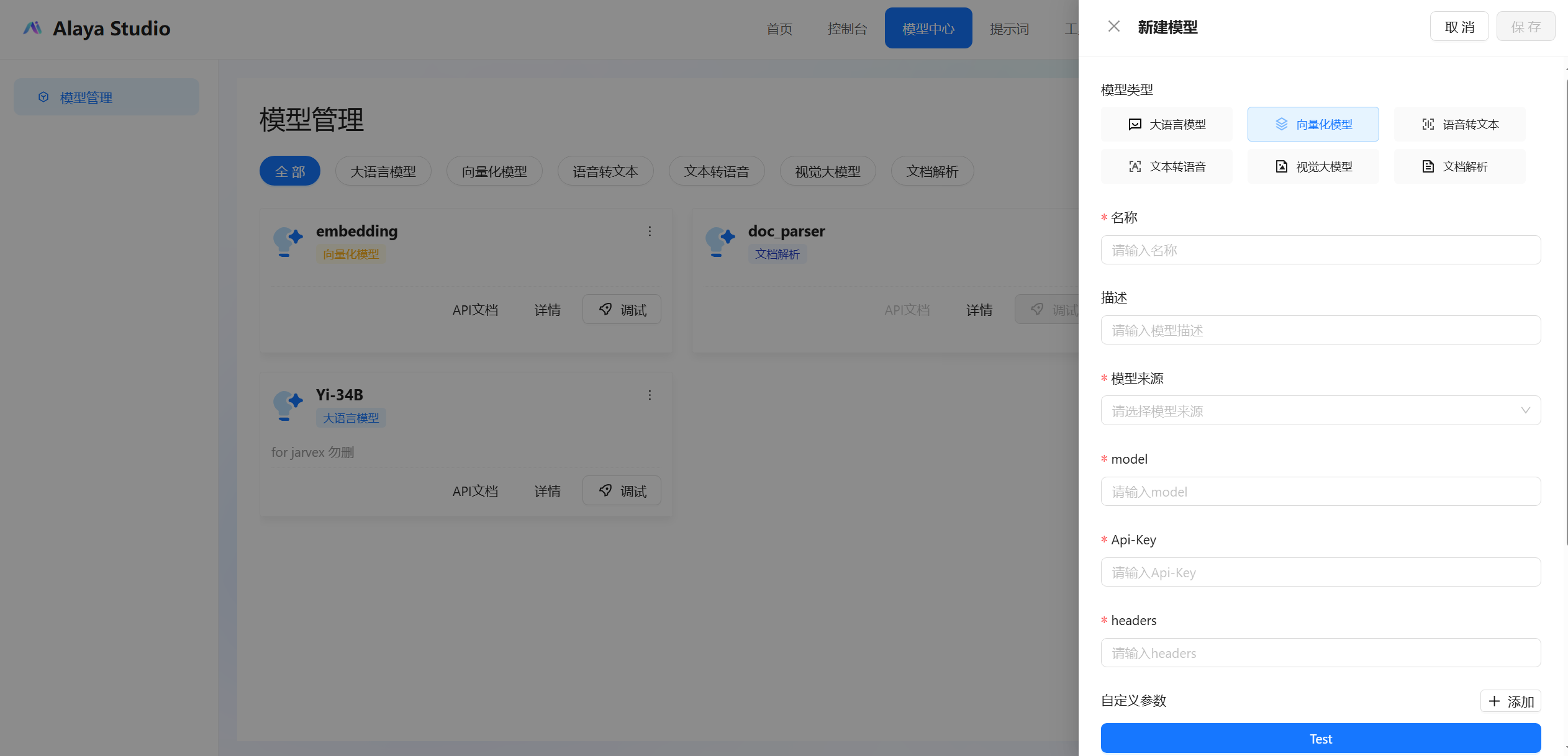Screen dimensions: 1568x756
Task: Click the Alaya Studio logo icon
Action: click(x=32, y=28)
